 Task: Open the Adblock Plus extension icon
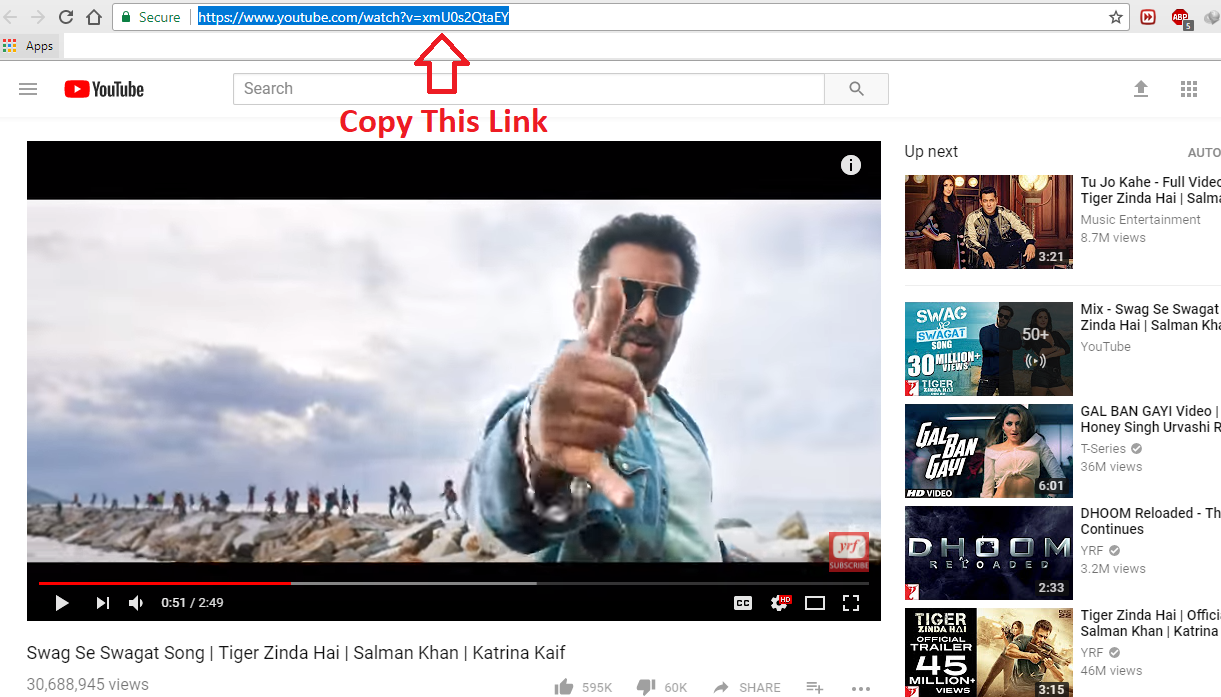pos(1181,18)
